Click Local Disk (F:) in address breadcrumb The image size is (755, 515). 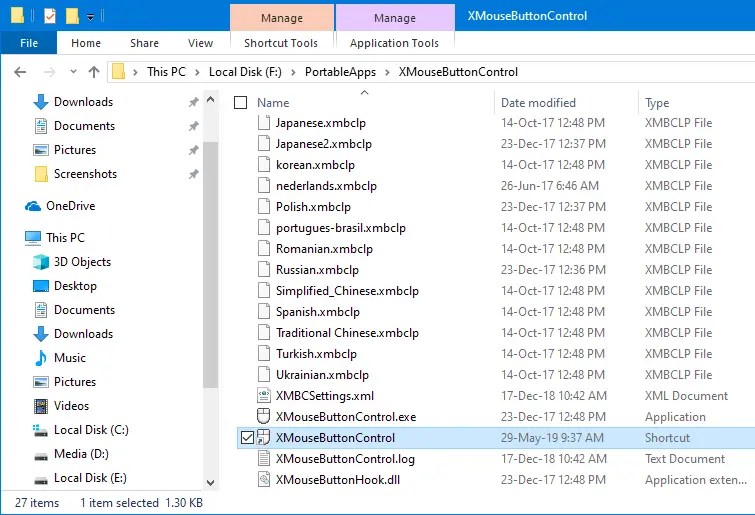pos(242,72)
